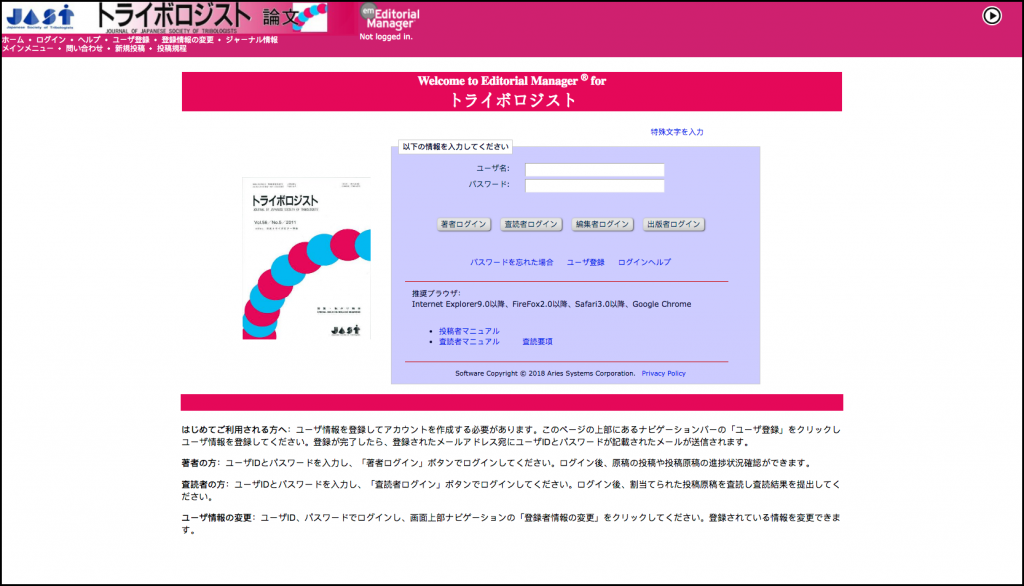The width and height of the screenshot is (1024, 586).
Task: Click the JAST society logo
Action: tap(40, 18)
